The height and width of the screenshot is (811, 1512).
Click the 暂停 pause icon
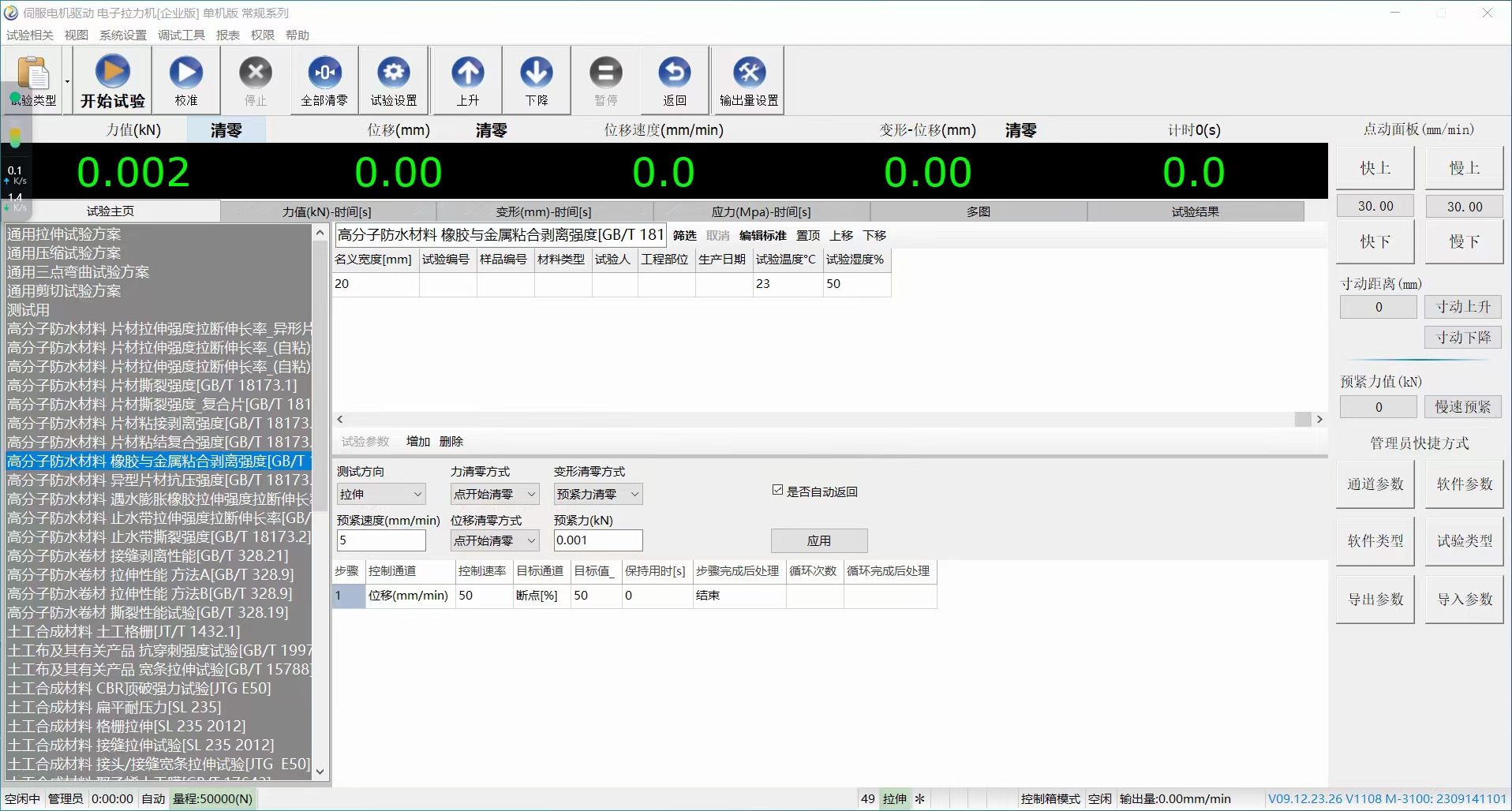click(x=606, y=80)
